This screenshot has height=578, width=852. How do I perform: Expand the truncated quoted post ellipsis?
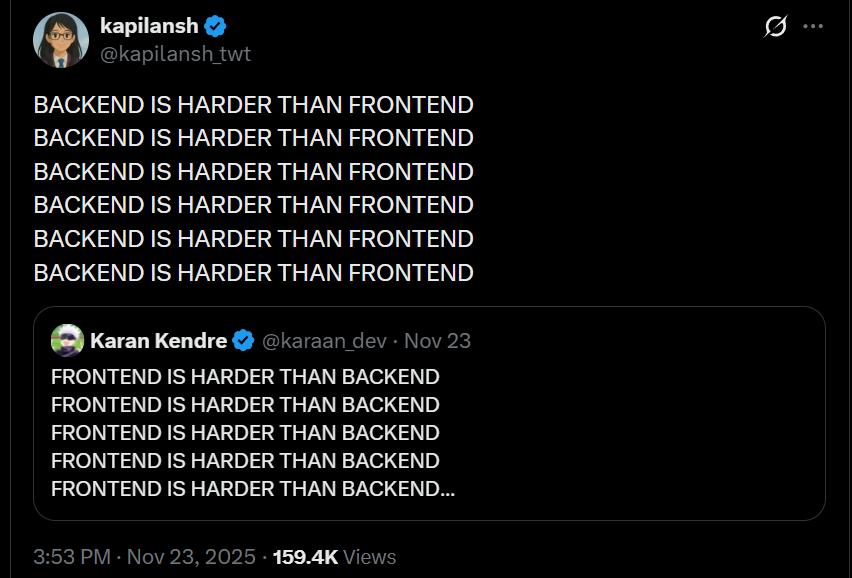pos(447,489)
